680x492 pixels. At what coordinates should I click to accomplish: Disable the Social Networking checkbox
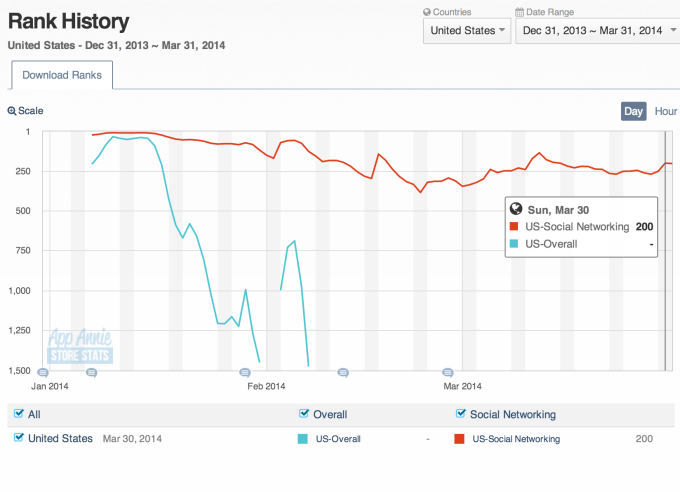click(x=461, y=414)
